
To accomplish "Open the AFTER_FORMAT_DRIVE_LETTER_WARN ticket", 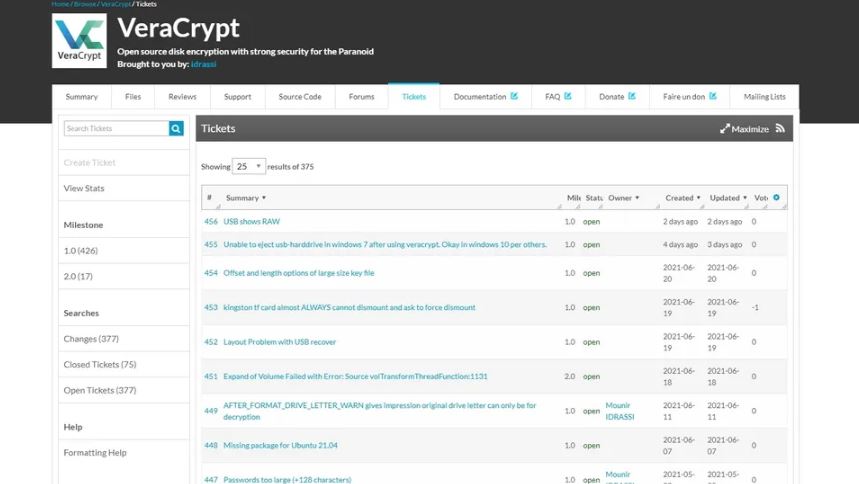I will pos(380,411).
